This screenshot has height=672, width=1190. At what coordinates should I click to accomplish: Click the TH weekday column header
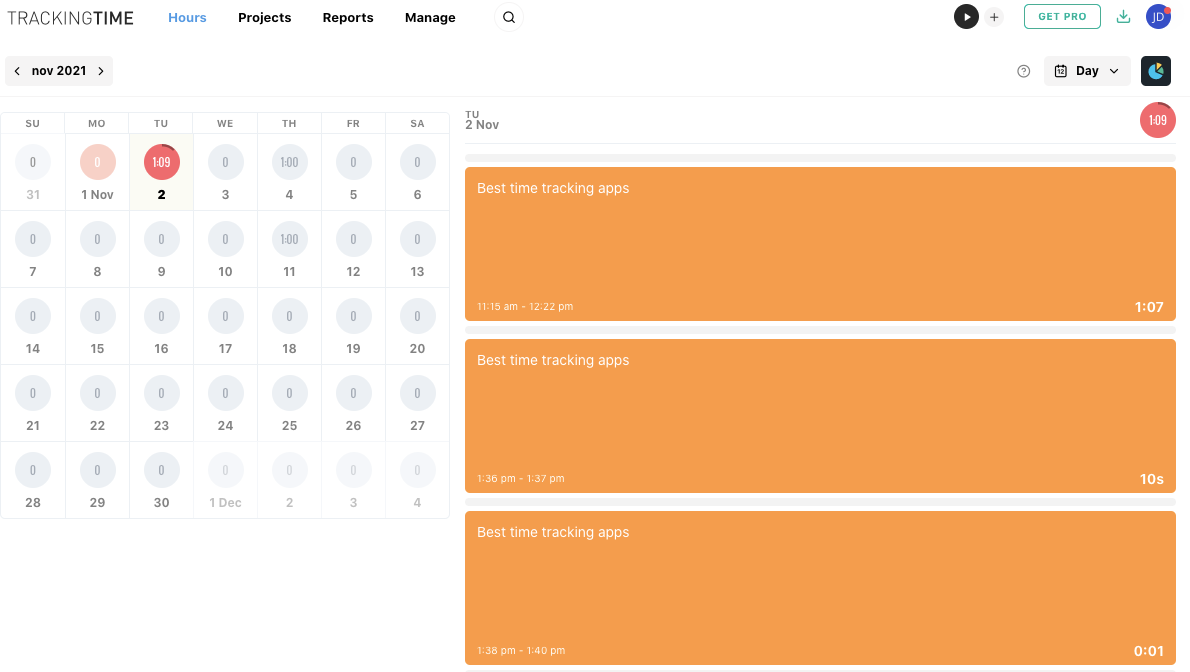(x=289, y=124)
